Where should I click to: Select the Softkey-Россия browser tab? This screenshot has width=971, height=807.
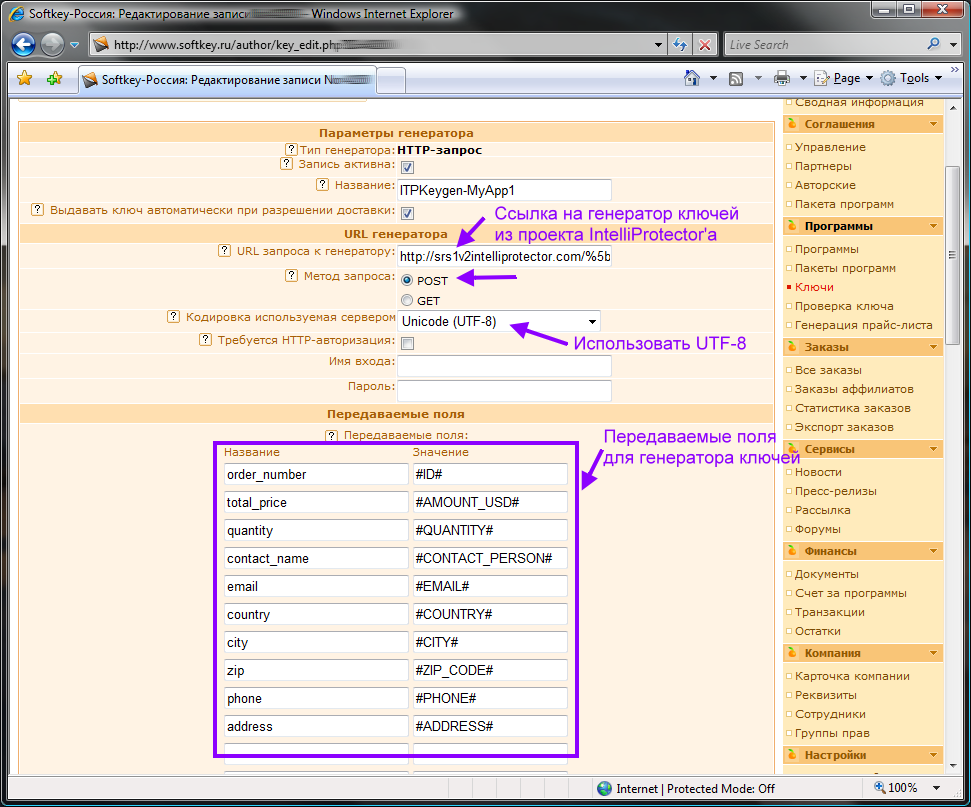pos(227,79)
